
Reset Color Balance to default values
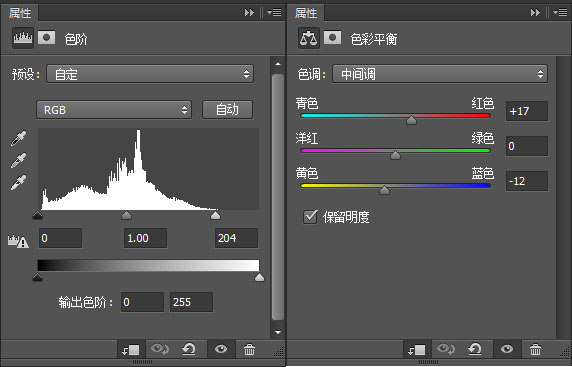(475, 349)
